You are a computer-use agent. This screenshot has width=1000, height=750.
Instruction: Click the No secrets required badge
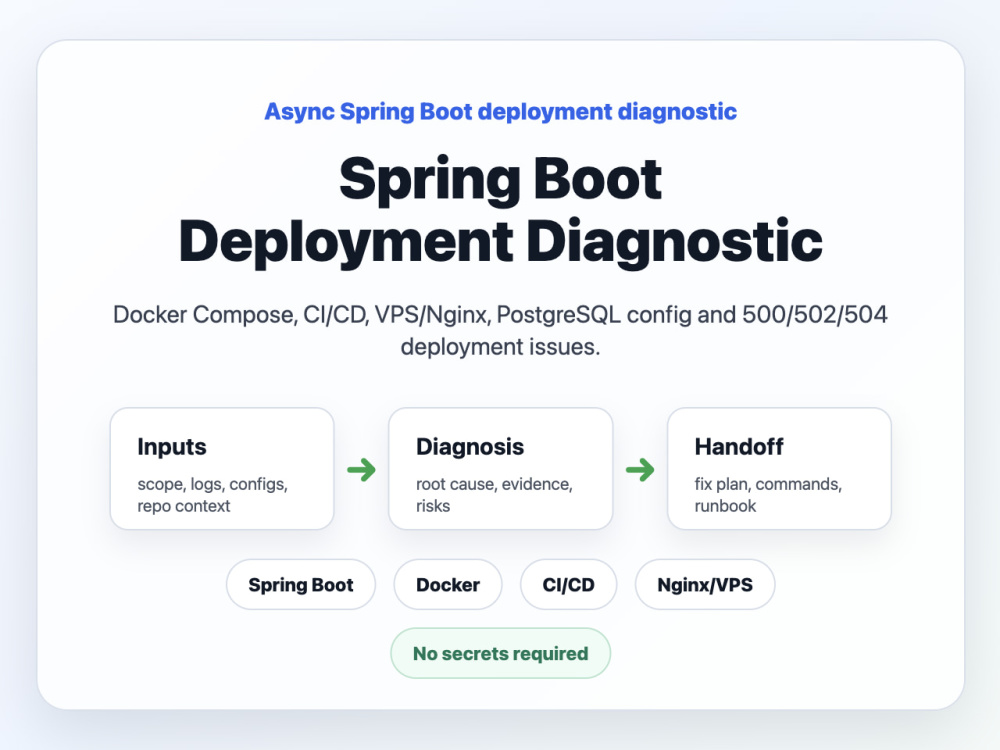[501, 653]
